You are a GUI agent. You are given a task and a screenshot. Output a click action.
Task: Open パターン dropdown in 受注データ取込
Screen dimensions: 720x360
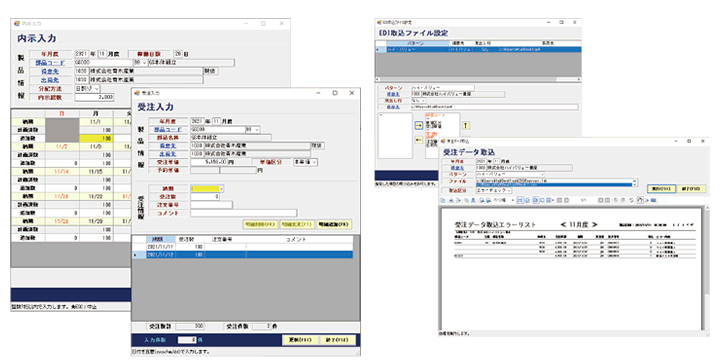click(542, 175)
